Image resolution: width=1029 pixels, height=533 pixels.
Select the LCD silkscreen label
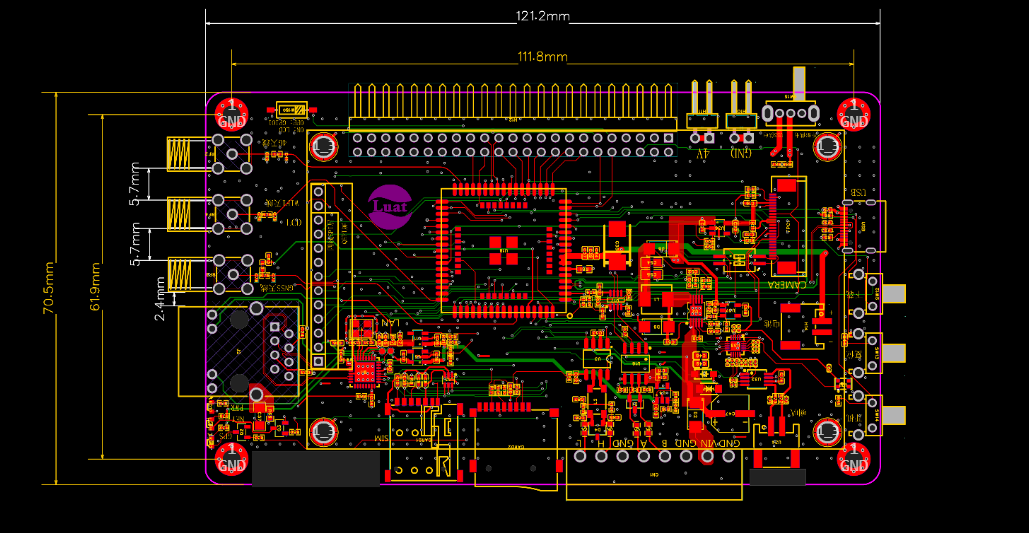click(x=293, y=223)
